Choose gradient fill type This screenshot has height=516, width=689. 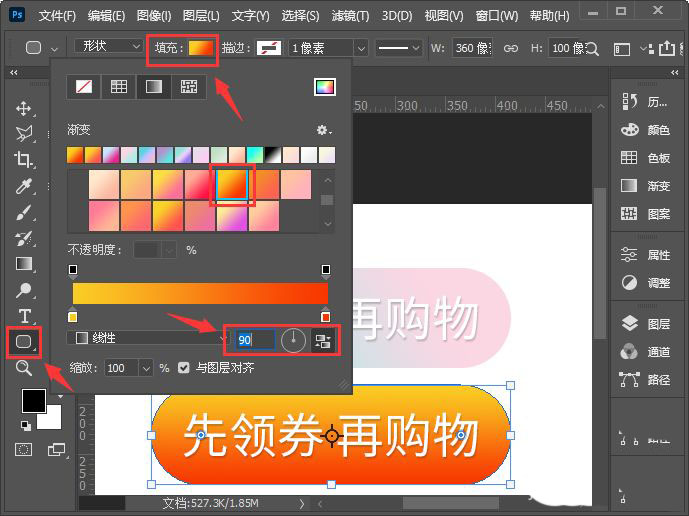click(x=154, y=87)
